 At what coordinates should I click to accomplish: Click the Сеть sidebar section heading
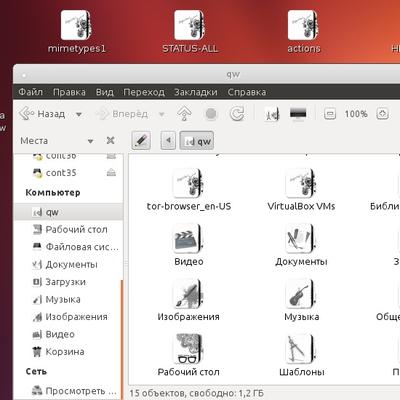coord(36,371)
